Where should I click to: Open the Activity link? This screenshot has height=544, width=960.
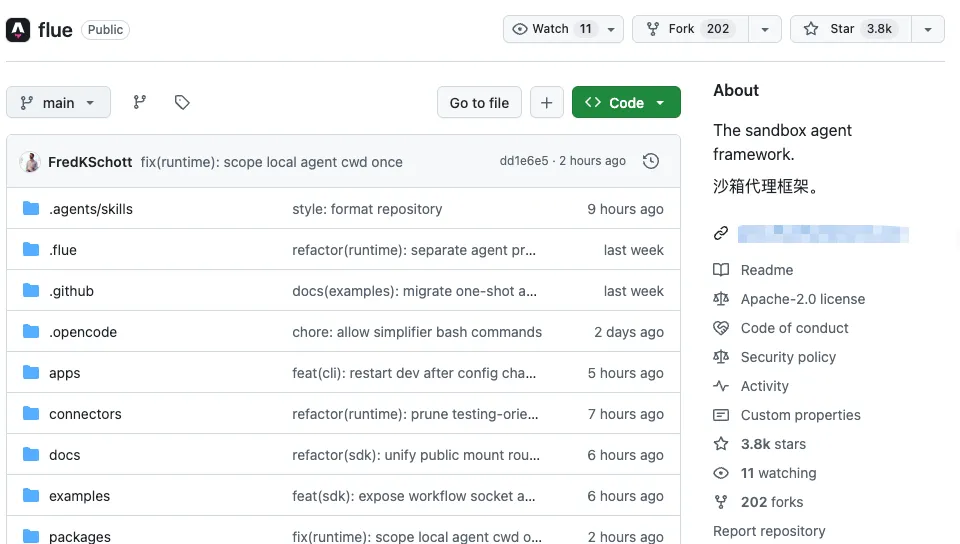pos(765,386)
